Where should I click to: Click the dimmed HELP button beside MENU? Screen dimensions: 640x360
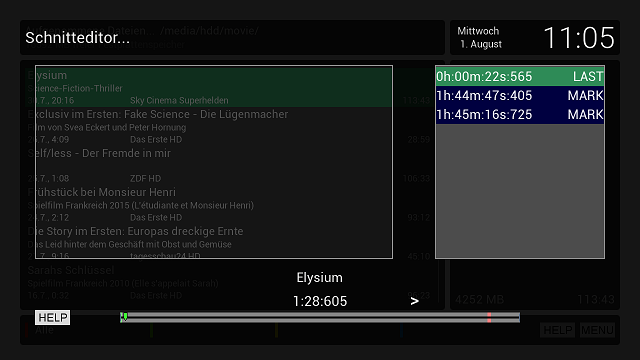pyautogui.click(x=558, y=330)
